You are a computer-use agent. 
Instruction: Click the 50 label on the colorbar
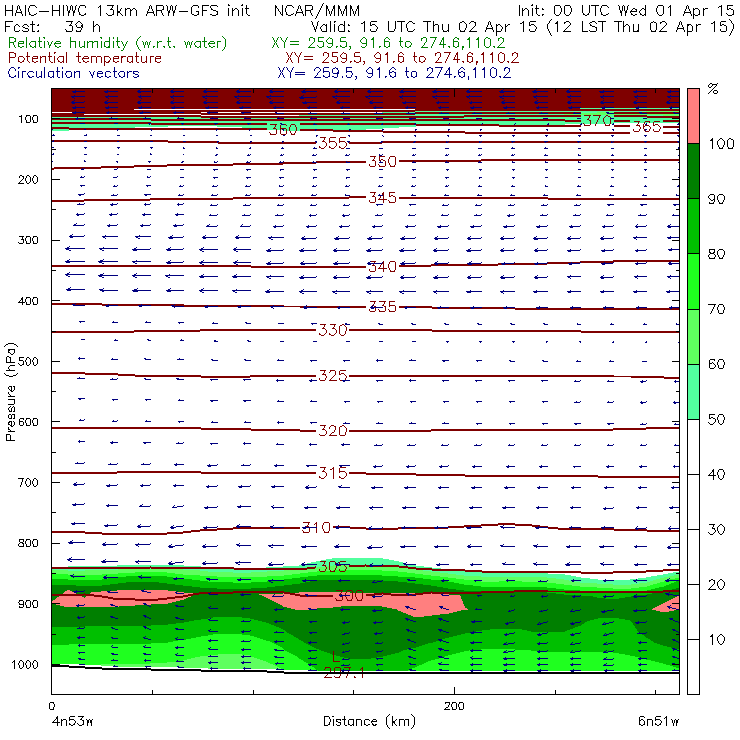pyautogui.click(x=716, y=420)
